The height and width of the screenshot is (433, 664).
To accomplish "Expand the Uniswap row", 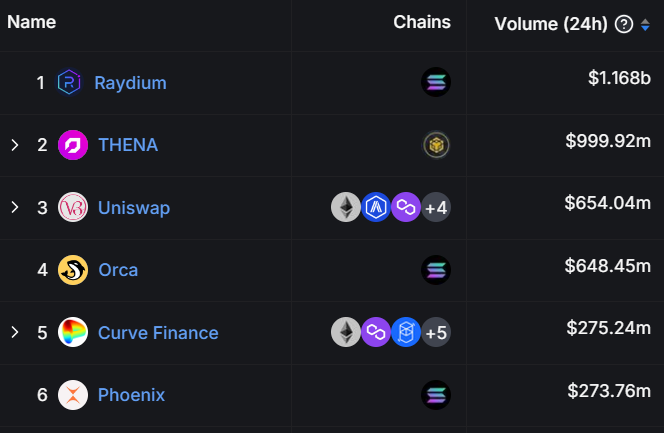I will pyautogui.click(x=15, y=207).
